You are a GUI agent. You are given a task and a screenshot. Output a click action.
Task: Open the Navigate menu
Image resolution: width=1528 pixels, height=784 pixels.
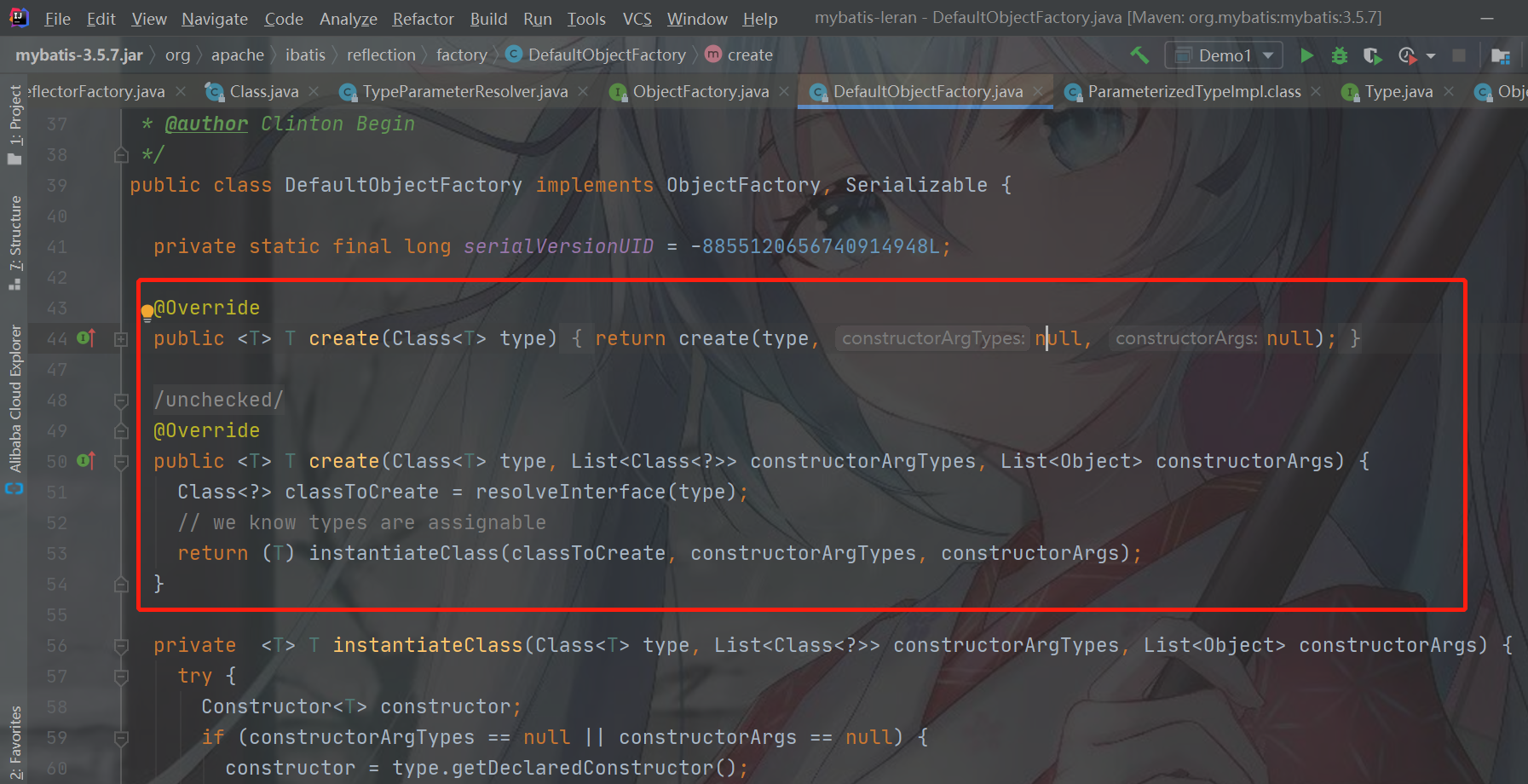pyautogui.click(x=215, y=19)
